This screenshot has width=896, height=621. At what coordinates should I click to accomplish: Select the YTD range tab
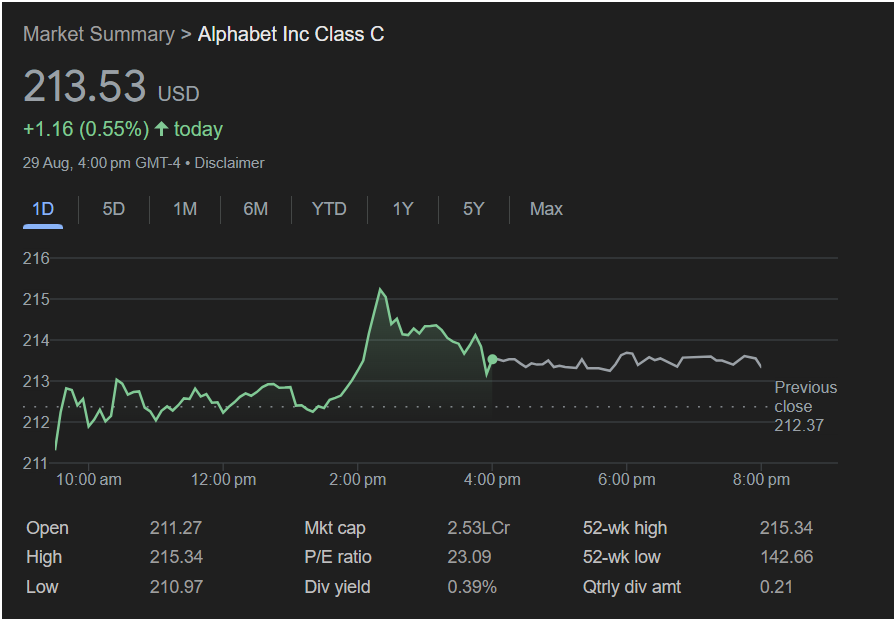(x=329, y=209)
